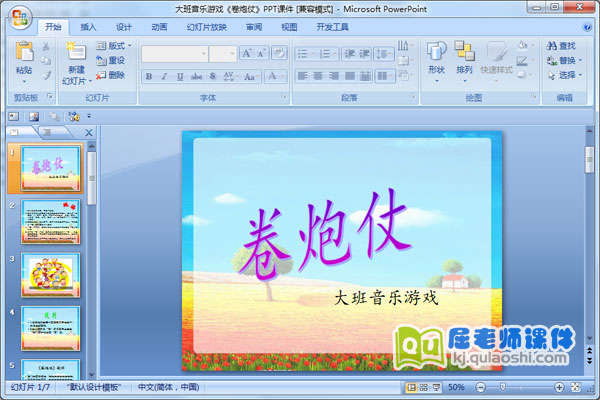Click the Increase Indent icon
Viewport: 600px width, 400px height.
point(365,54)
